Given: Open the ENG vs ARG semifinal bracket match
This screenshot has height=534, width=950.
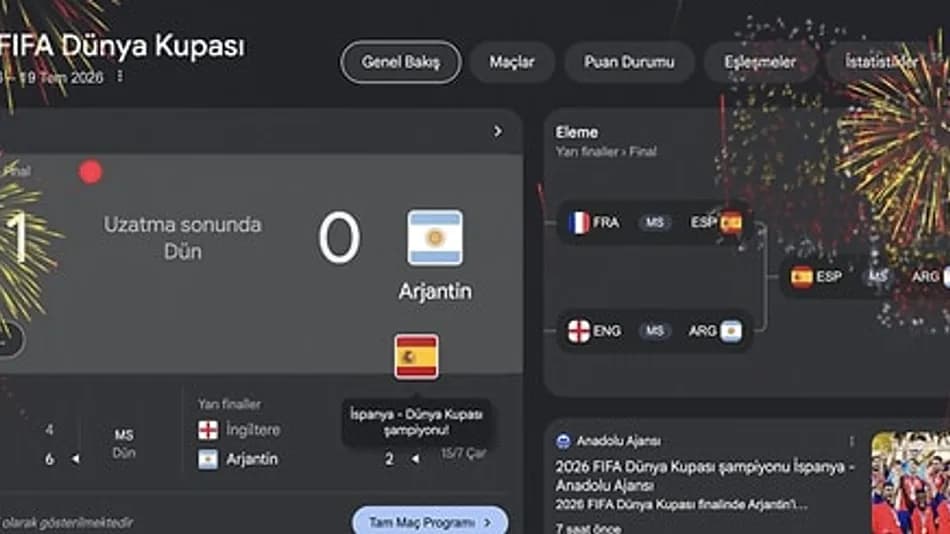Looking at the screenshot, I should [654, 331].
